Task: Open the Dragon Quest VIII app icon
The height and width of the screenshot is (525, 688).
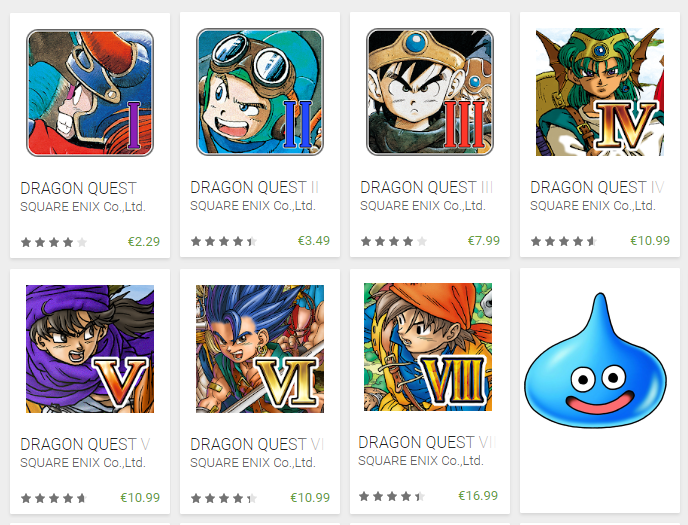Action: [x=428, y=347]
